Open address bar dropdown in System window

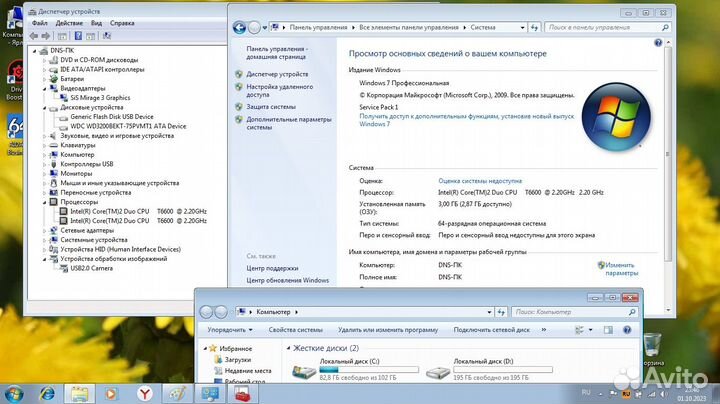pyautogui.click(x=523, y=28)
